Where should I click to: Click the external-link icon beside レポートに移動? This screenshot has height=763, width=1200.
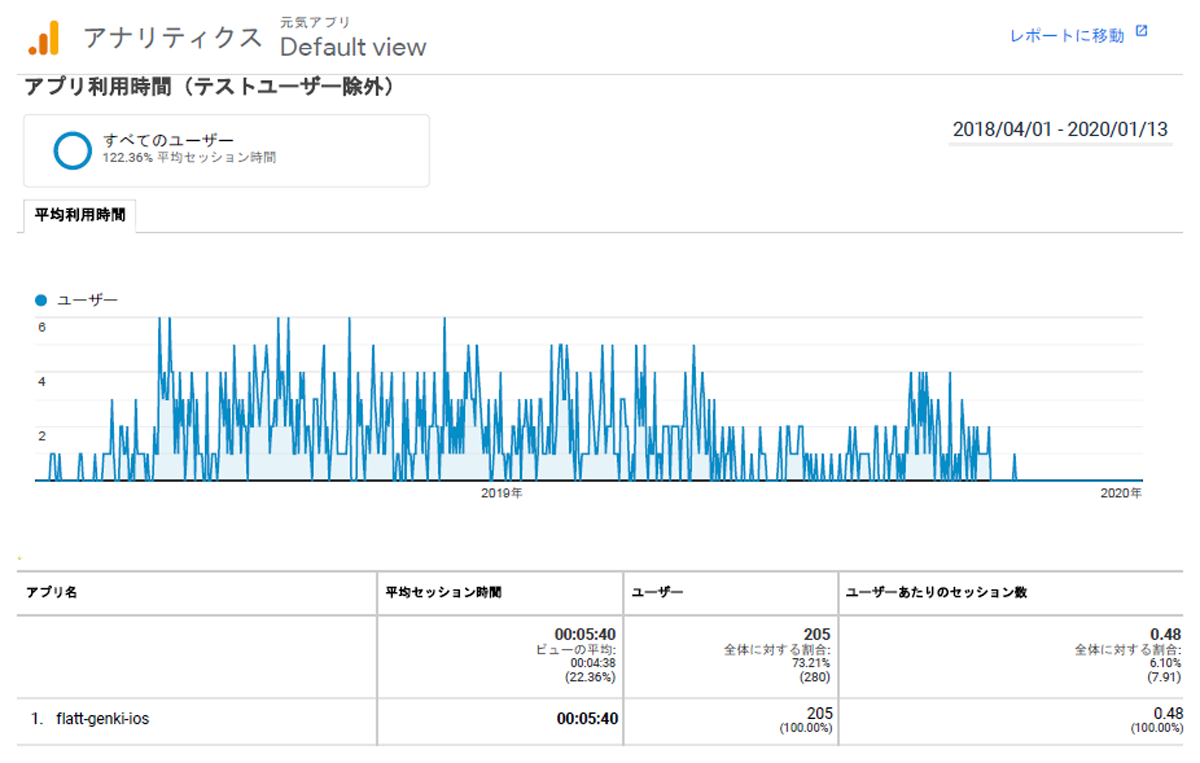[1142, 32]
